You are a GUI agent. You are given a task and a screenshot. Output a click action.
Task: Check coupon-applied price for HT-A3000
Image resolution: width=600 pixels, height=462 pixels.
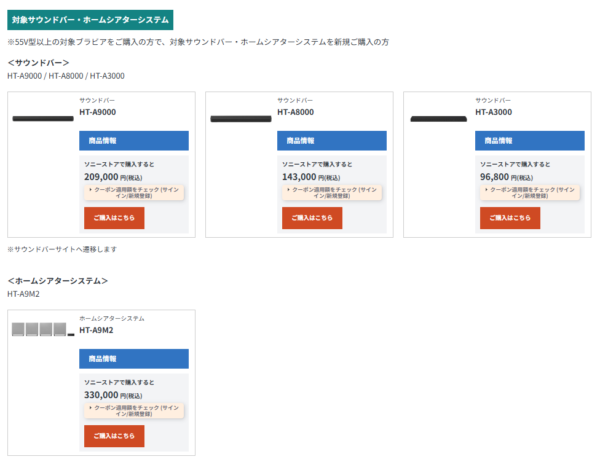pyautogui.click(x=532, y=192)
